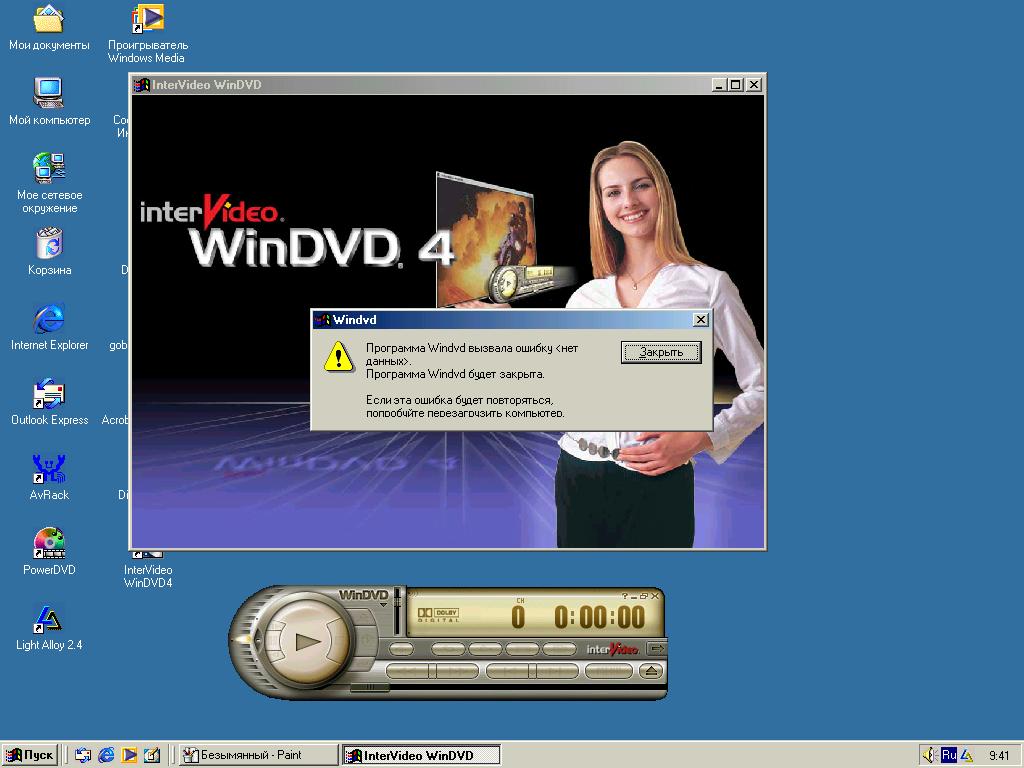This screenshot has width=1024, height=768.
Task: Launch Windows Media Player from quick launch
Action: [x=129, y=756]
